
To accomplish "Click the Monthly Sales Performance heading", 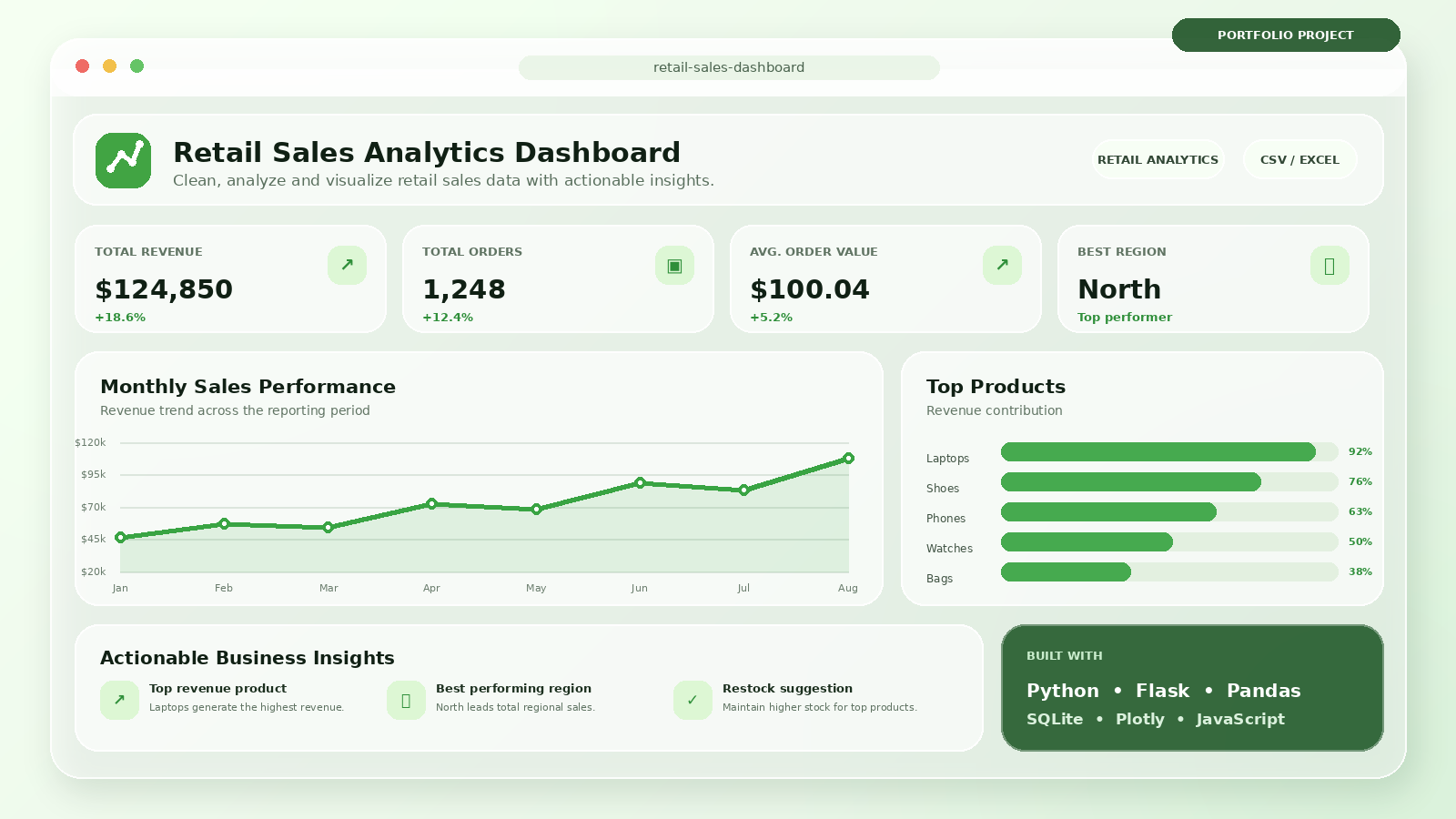I will click(248, 387).
